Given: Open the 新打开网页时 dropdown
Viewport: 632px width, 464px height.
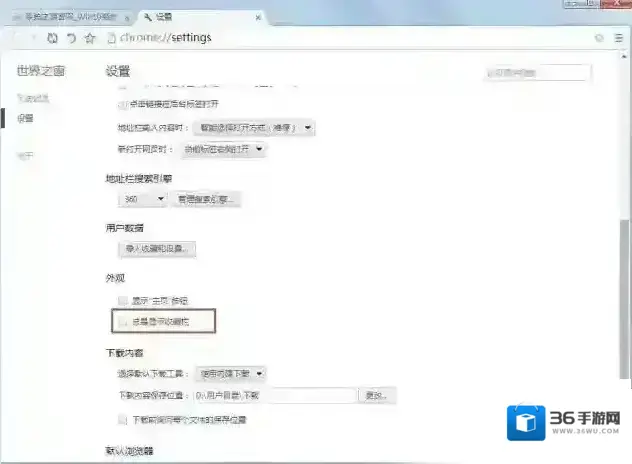Looking at the screenshot, I should [x=223, y=149].
